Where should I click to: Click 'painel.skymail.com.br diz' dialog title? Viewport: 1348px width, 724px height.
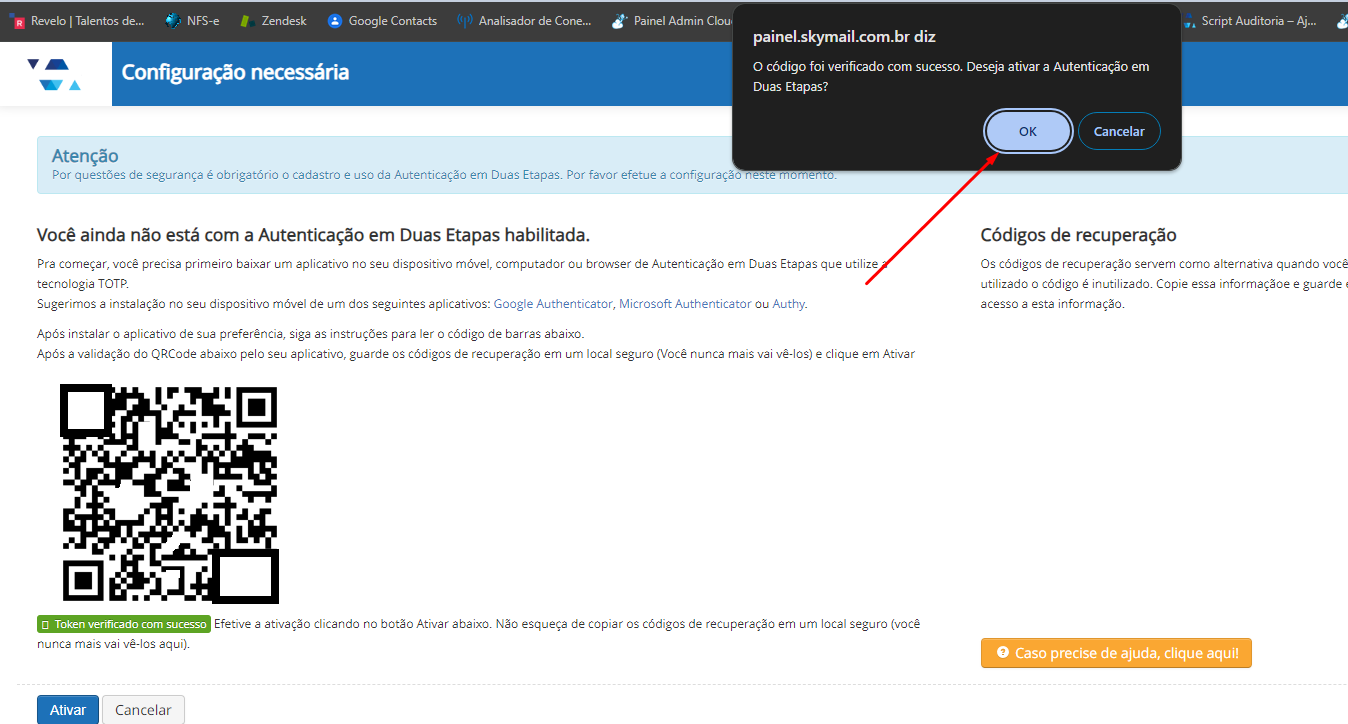point(844,38)
